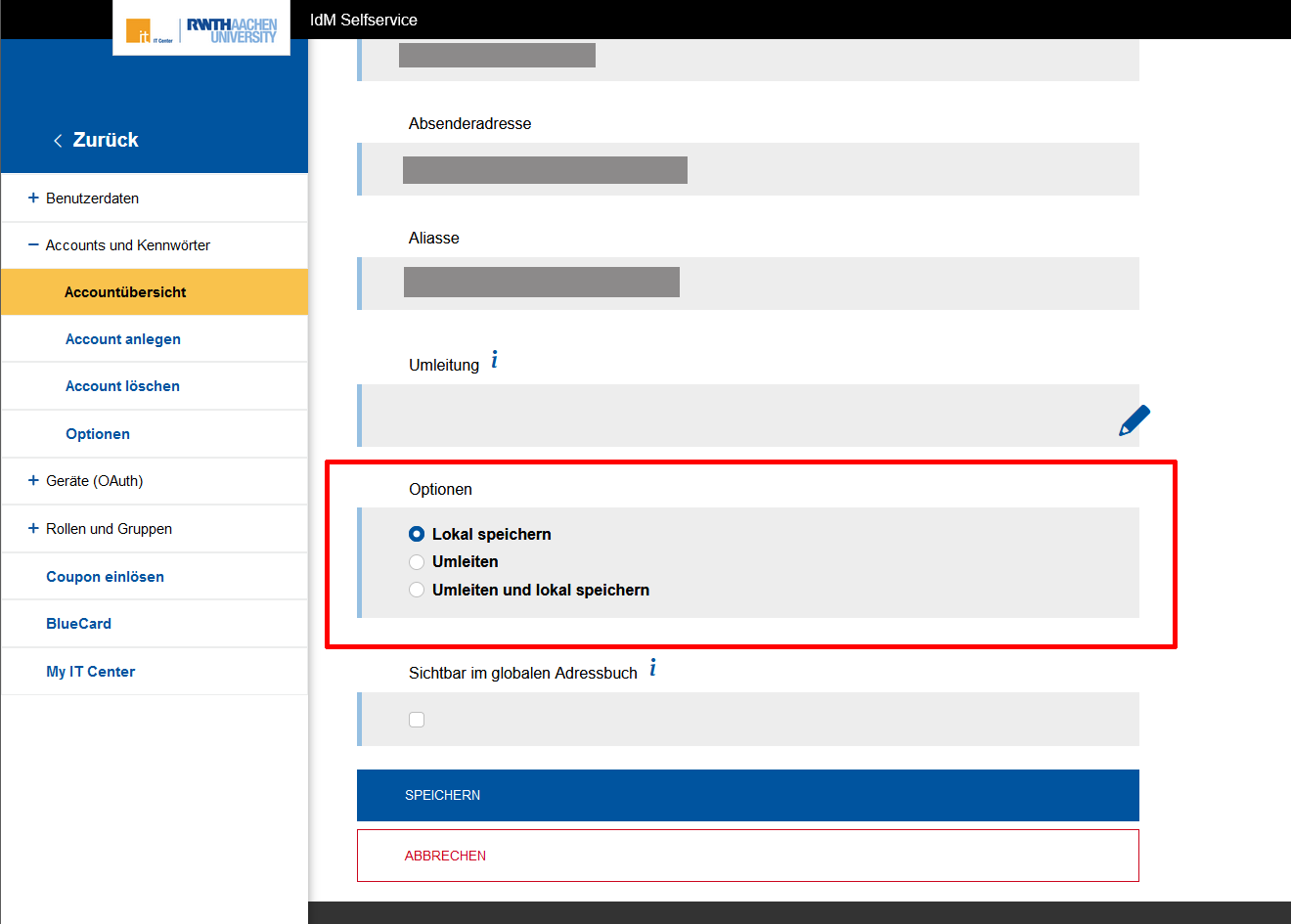Click the Umleitung input field
The image size is (1291, 924).
pos(734,417)
